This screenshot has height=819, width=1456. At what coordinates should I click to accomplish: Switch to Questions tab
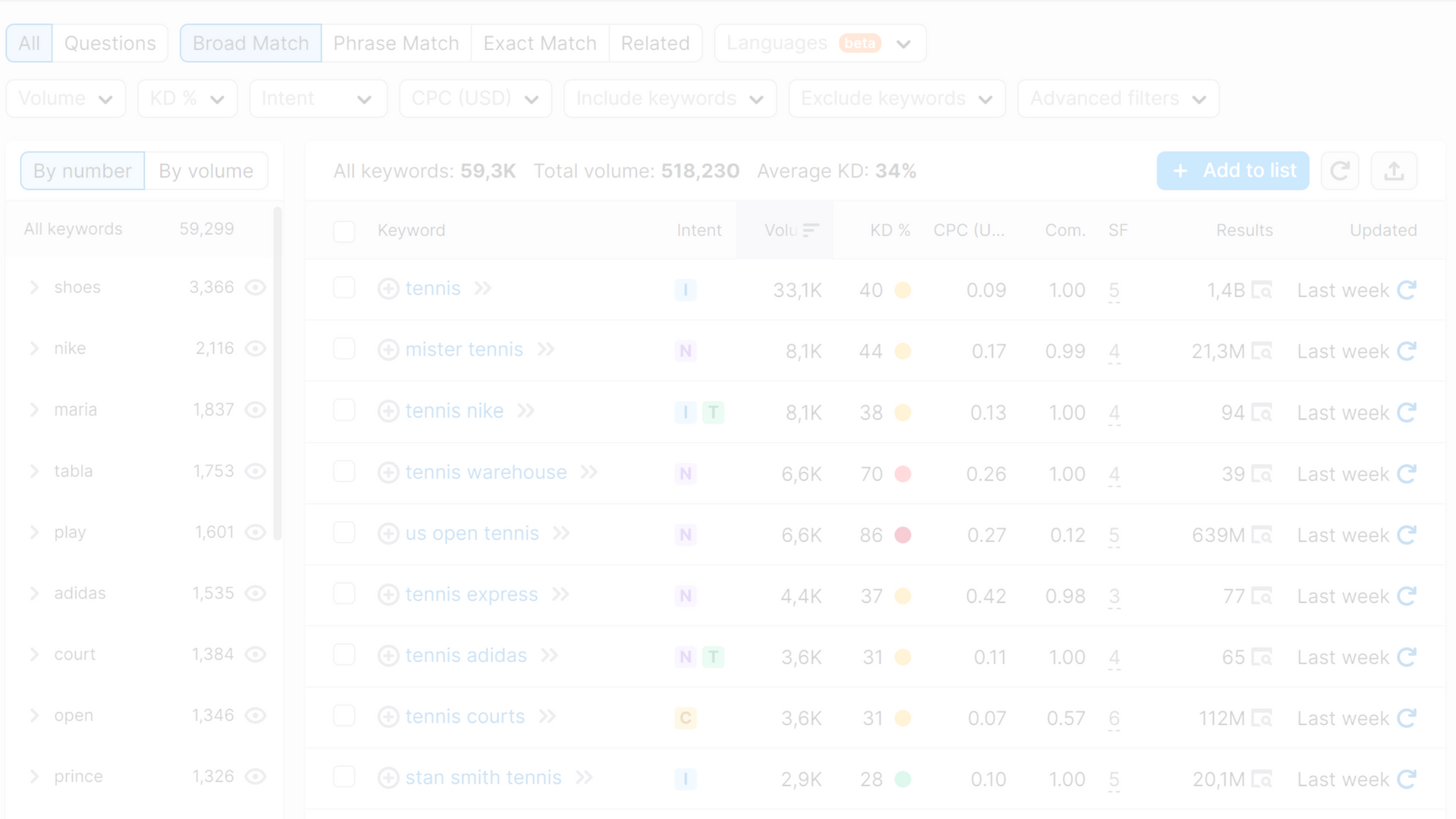110,43
